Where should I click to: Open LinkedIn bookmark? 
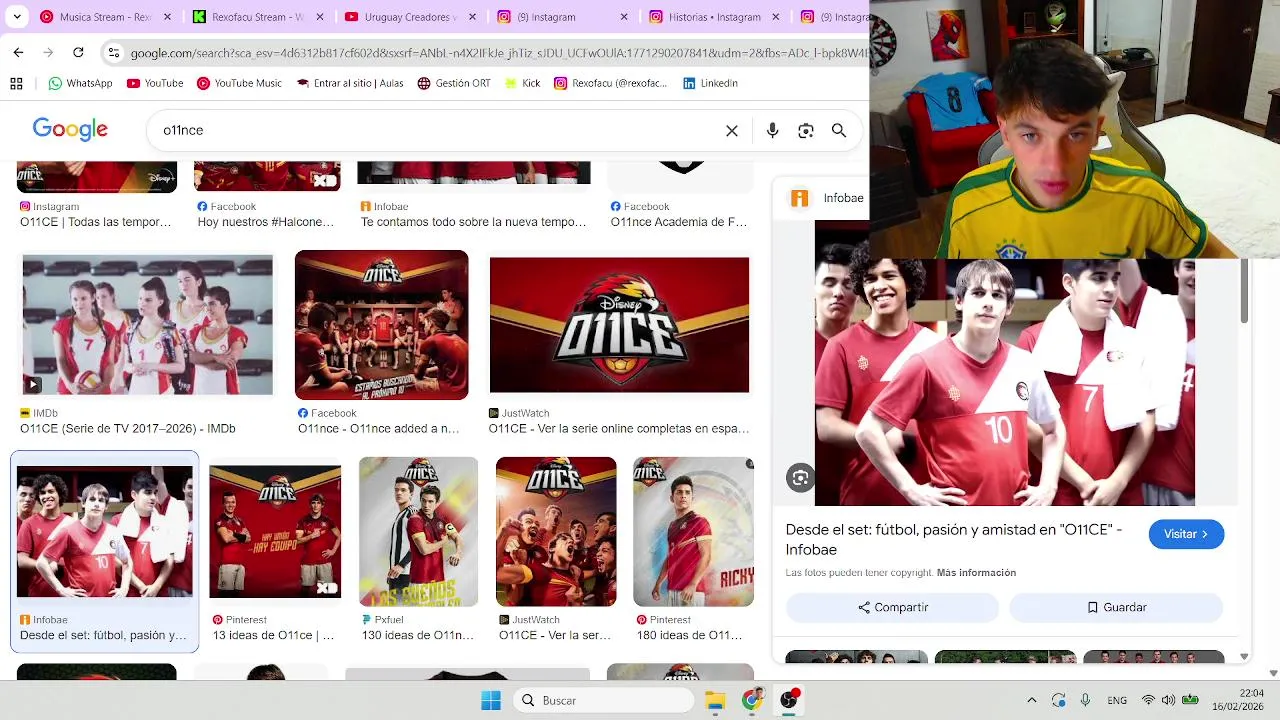710,83
